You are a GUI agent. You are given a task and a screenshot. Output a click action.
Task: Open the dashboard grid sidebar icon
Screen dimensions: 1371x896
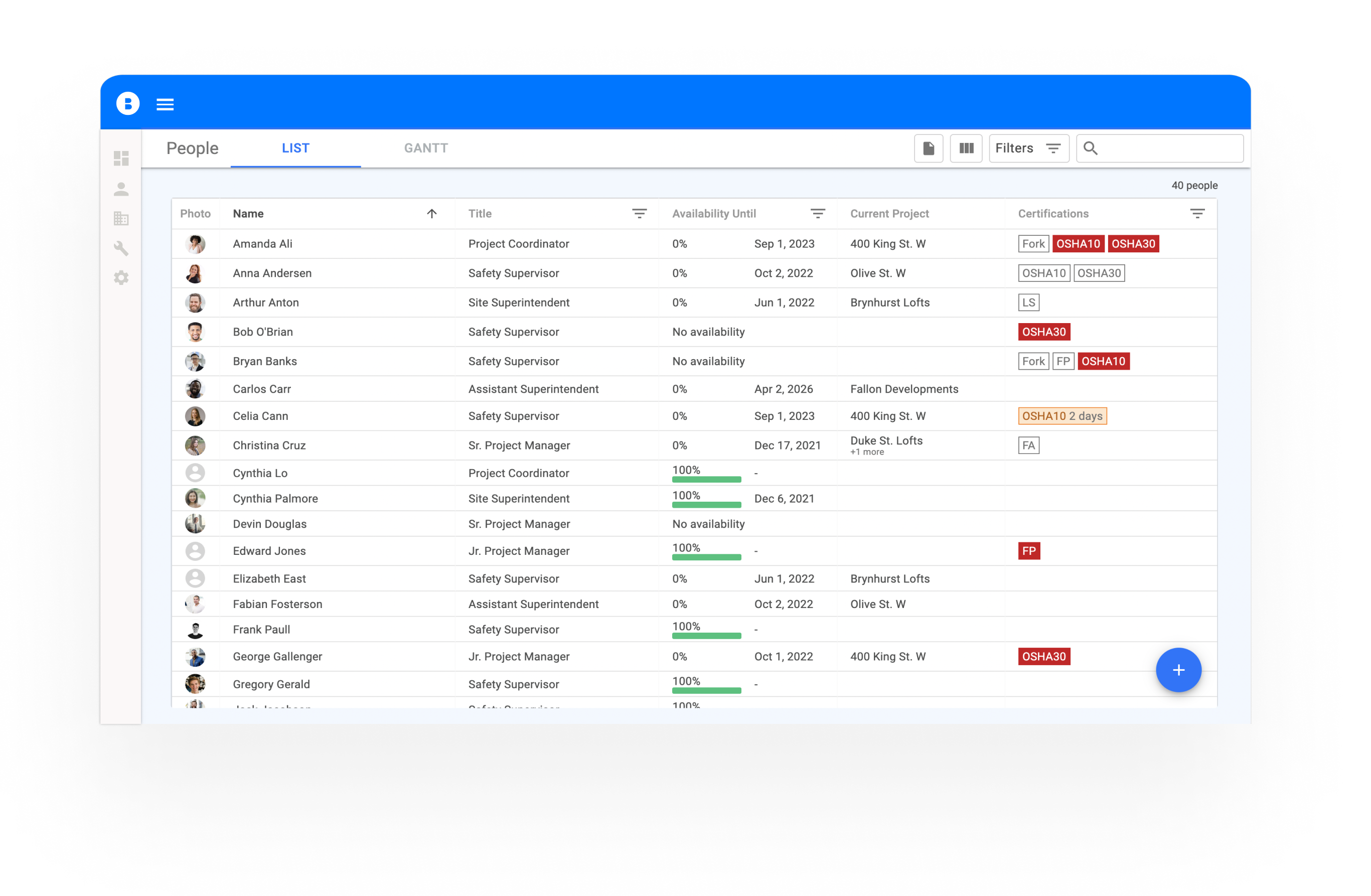coord(121,159)
